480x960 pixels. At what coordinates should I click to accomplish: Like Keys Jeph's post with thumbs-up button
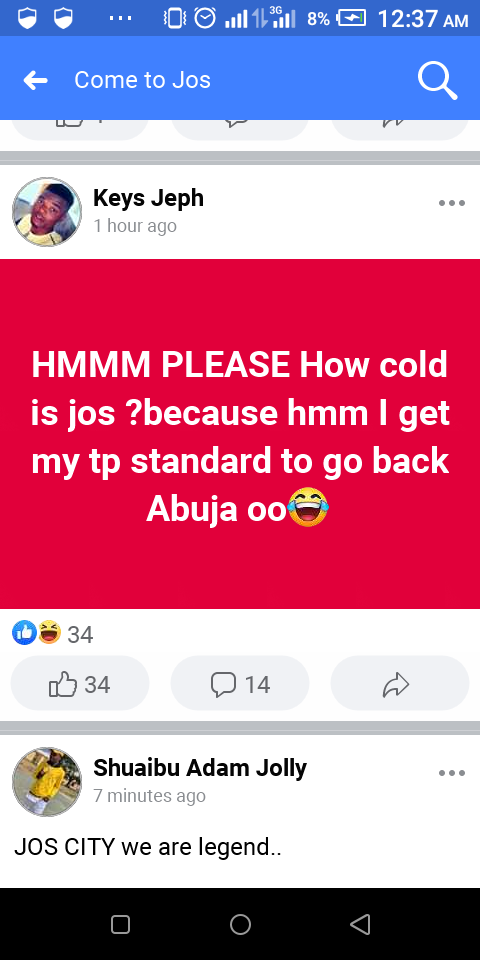point(80,684)
